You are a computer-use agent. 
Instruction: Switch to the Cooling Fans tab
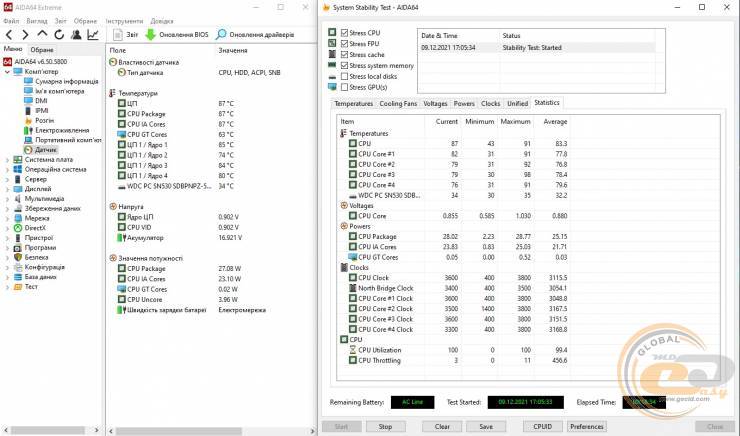pos(398,103)
